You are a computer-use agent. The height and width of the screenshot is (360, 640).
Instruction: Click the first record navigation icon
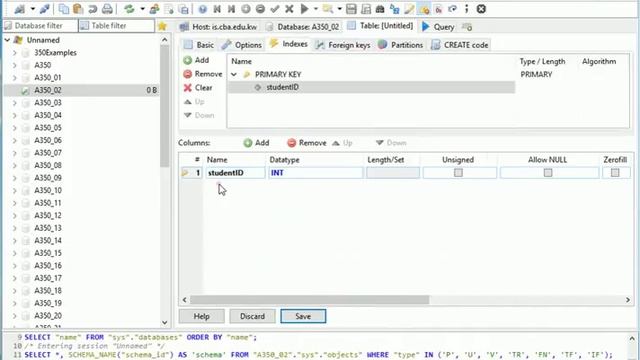[217, 9]
